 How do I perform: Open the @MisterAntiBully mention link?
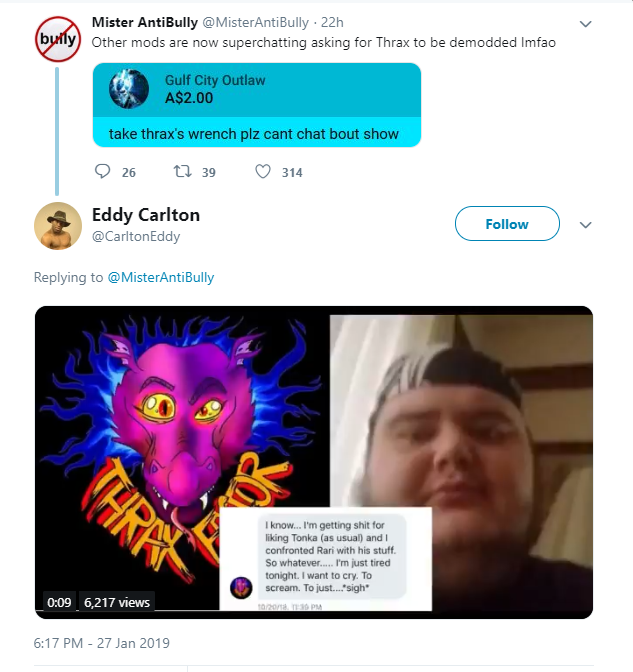(x=161, y=277)
